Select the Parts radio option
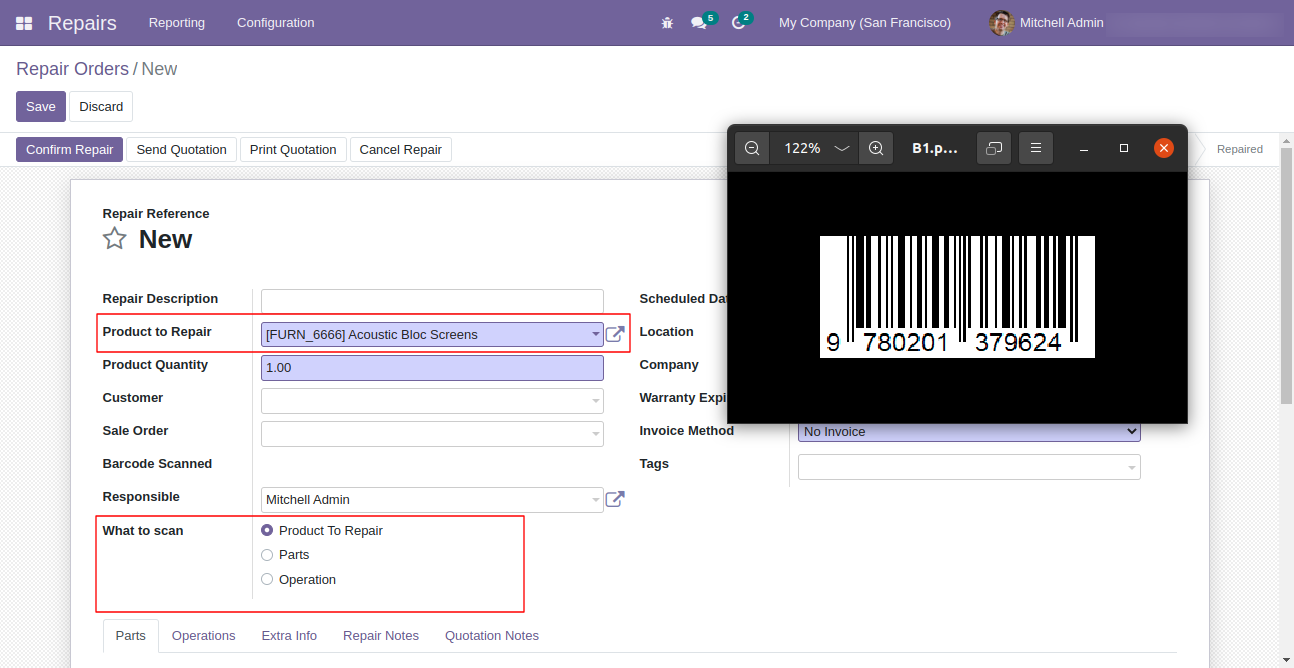 point(267,555)
